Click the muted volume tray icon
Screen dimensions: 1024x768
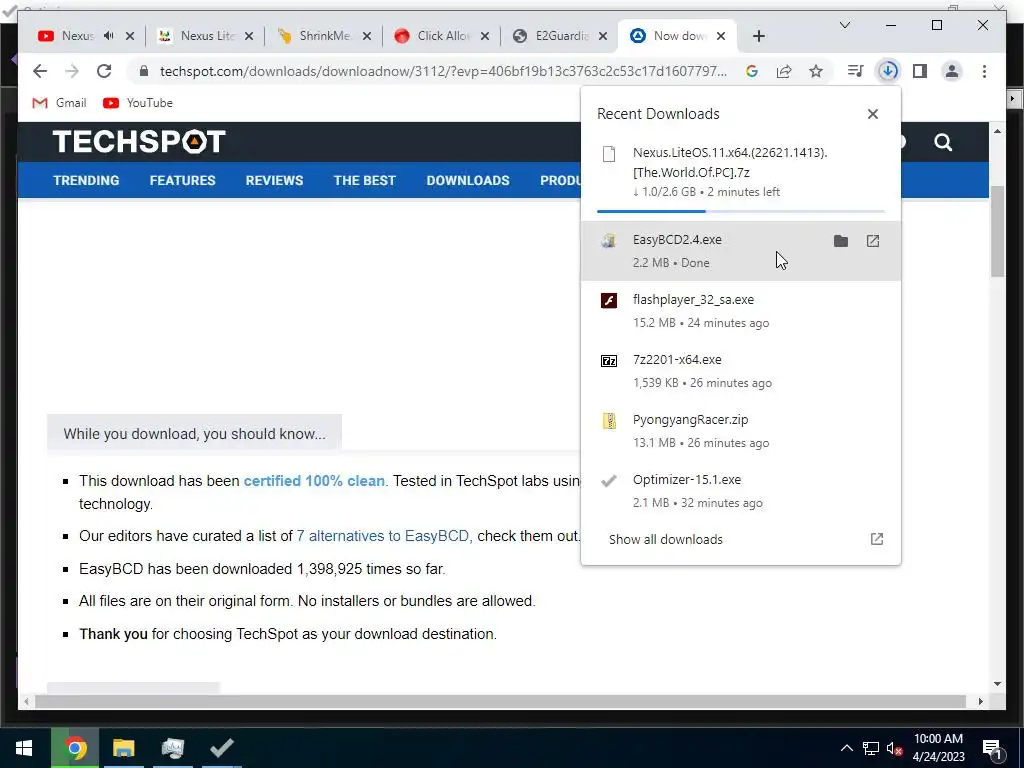click(894, 748)
